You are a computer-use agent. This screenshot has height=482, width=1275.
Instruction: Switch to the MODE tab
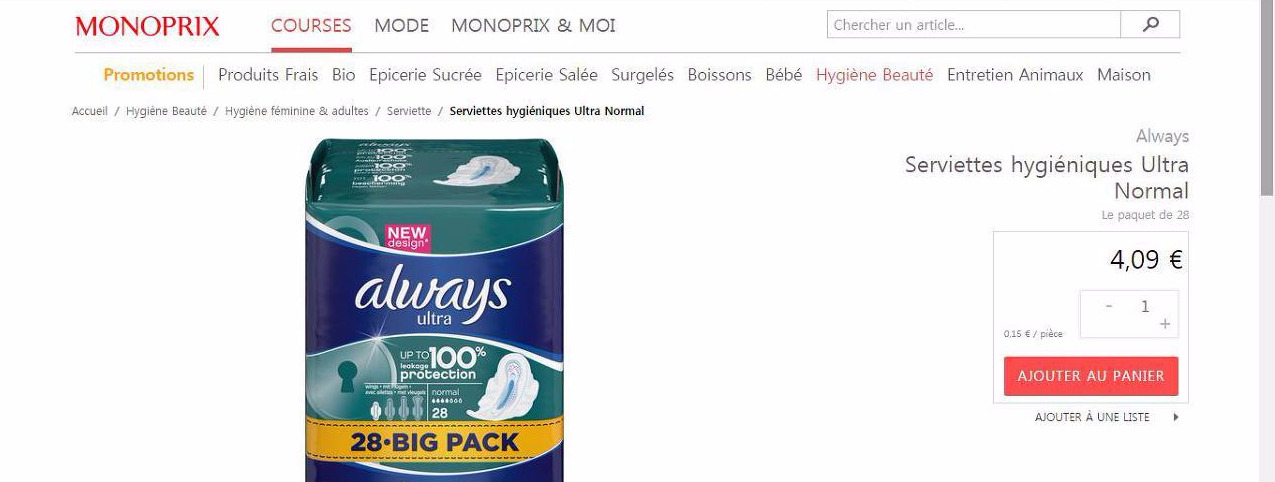(x=401, y=26)
